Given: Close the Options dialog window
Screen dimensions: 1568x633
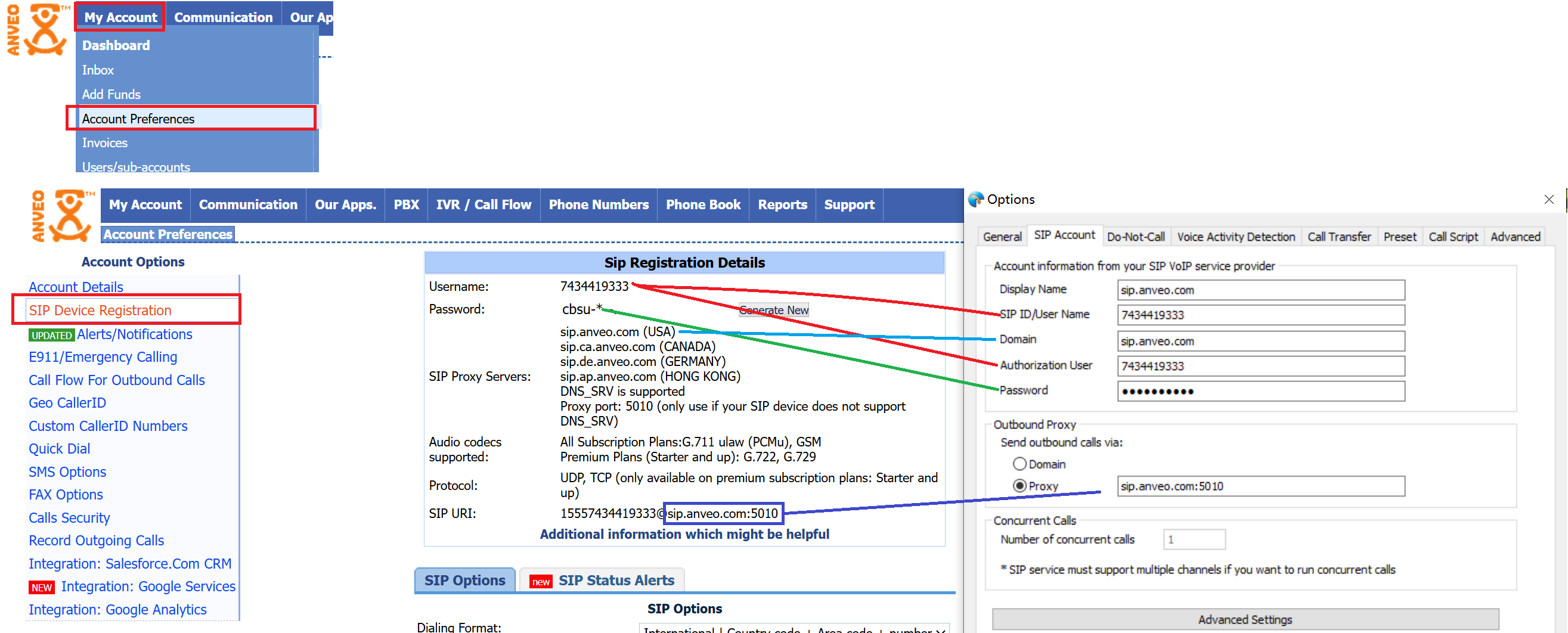Looking at the screenshot, I should [1548, 199].
